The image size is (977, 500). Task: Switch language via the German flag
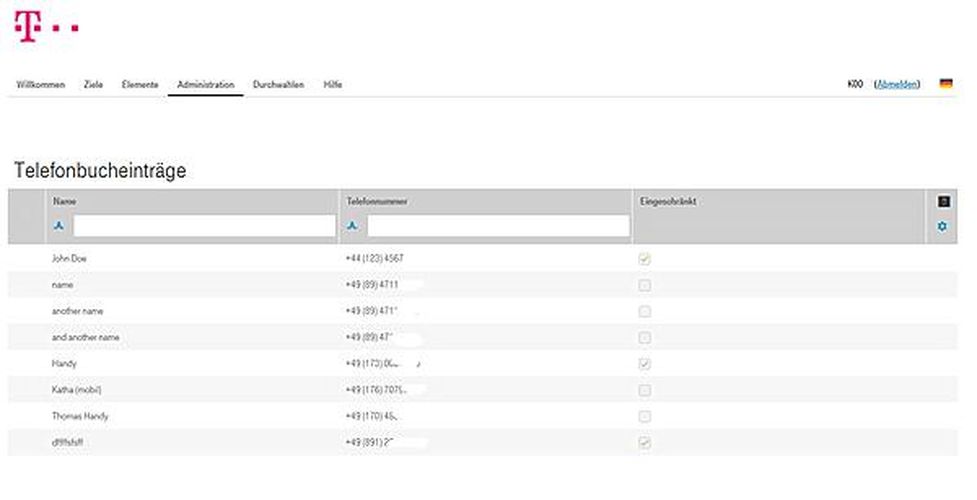[x=946, y=84]
